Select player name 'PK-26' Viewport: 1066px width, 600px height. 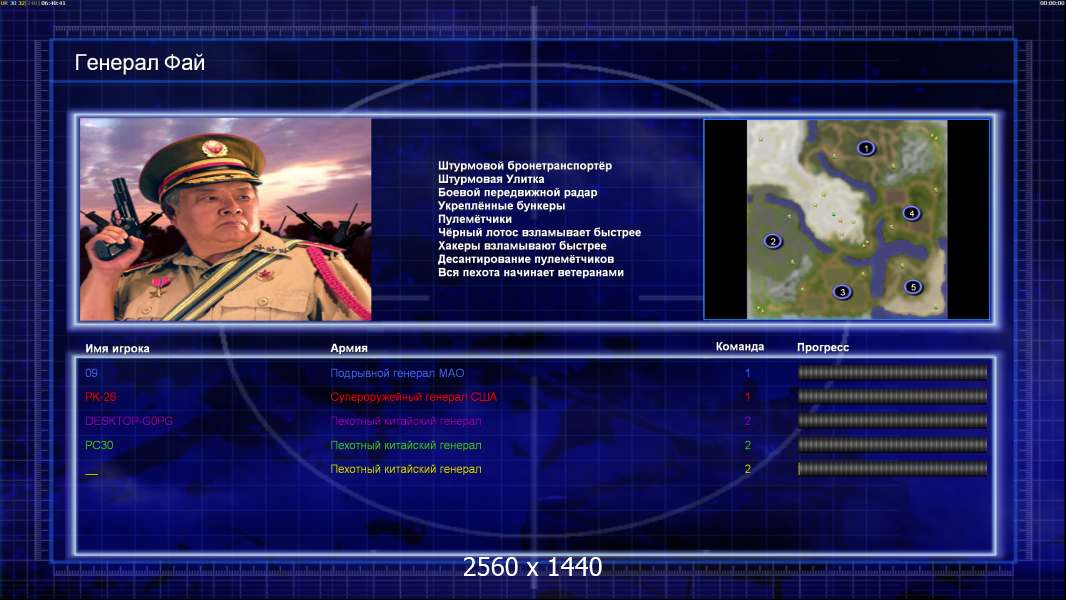(x=101, y=397)
